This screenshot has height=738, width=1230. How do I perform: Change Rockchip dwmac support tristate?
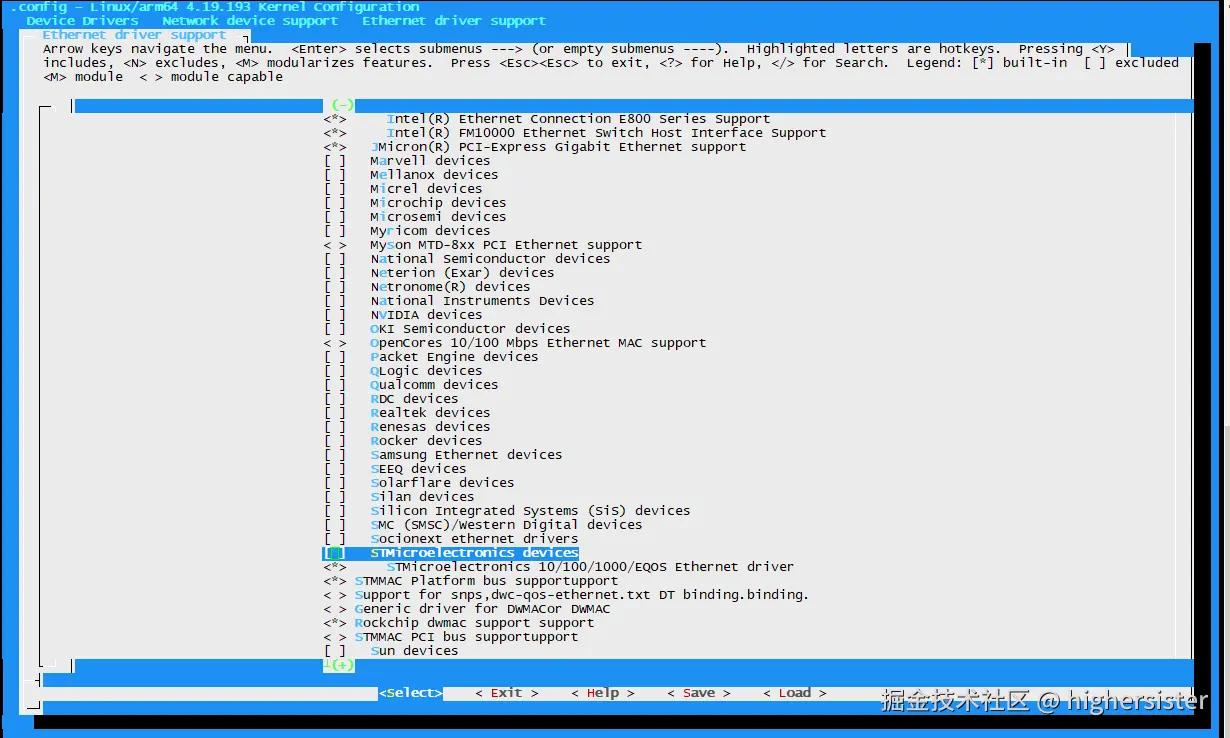click(x=335, y=622)
